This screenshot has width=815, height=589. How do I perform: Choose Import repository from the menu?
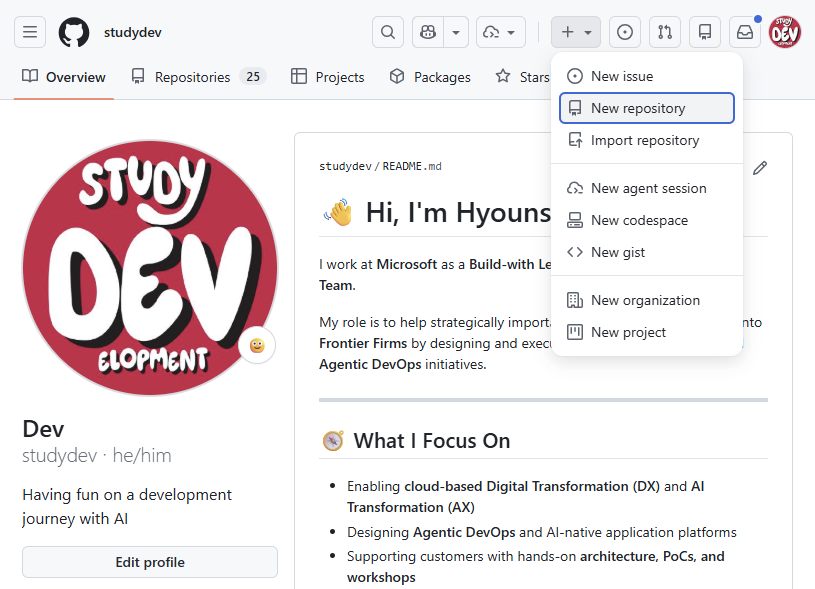click(647, 140)
